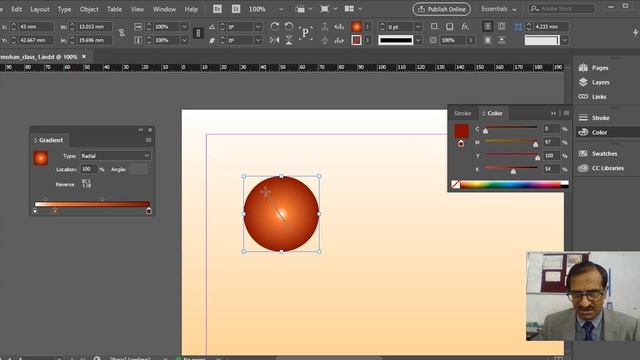The height and width of the screenshot is (360, 640).
Task: Open the arrange documents dropdown
Action: coord(353,9)
